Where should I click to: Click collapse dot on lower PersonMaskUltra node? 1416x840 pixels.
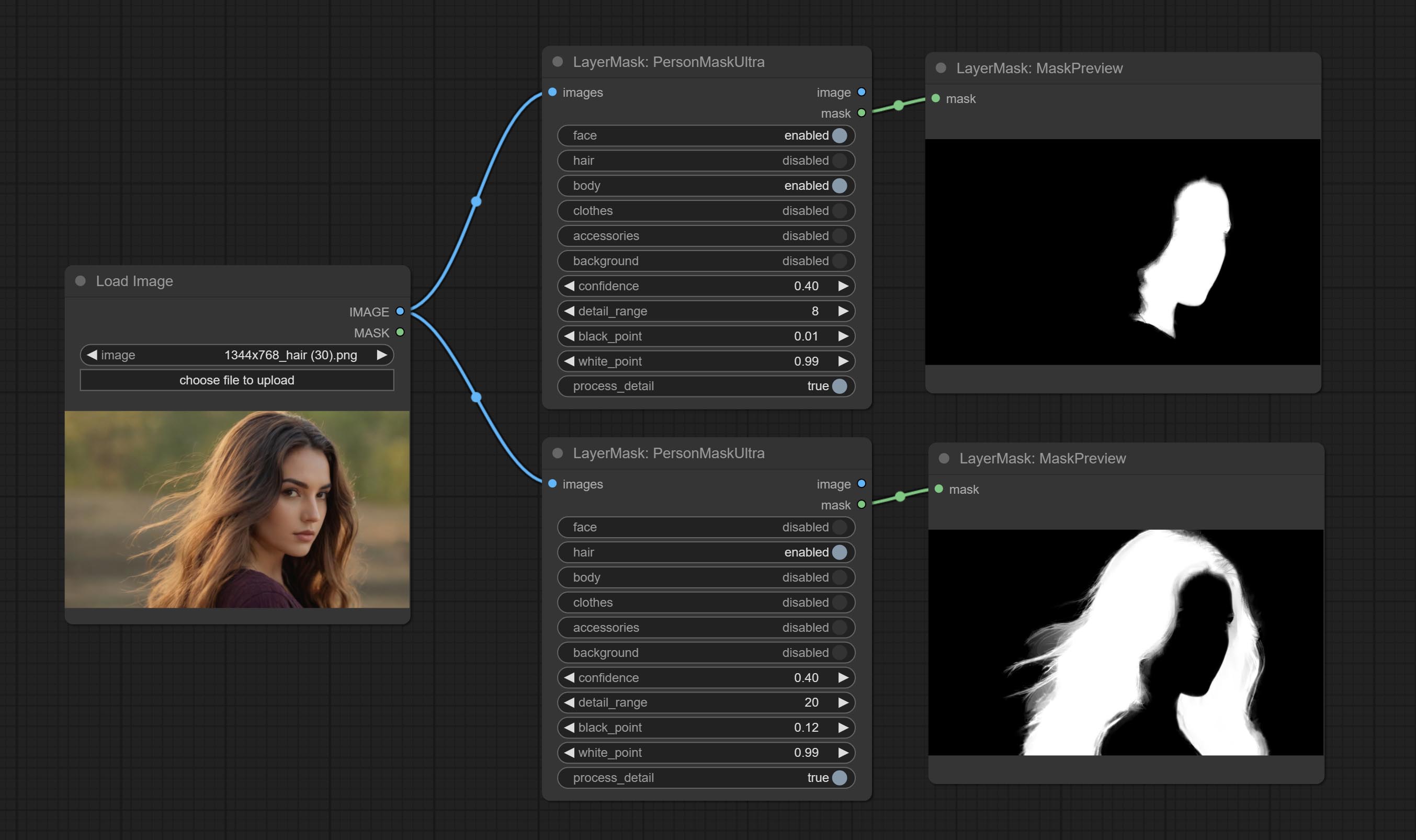coord(558,453)
